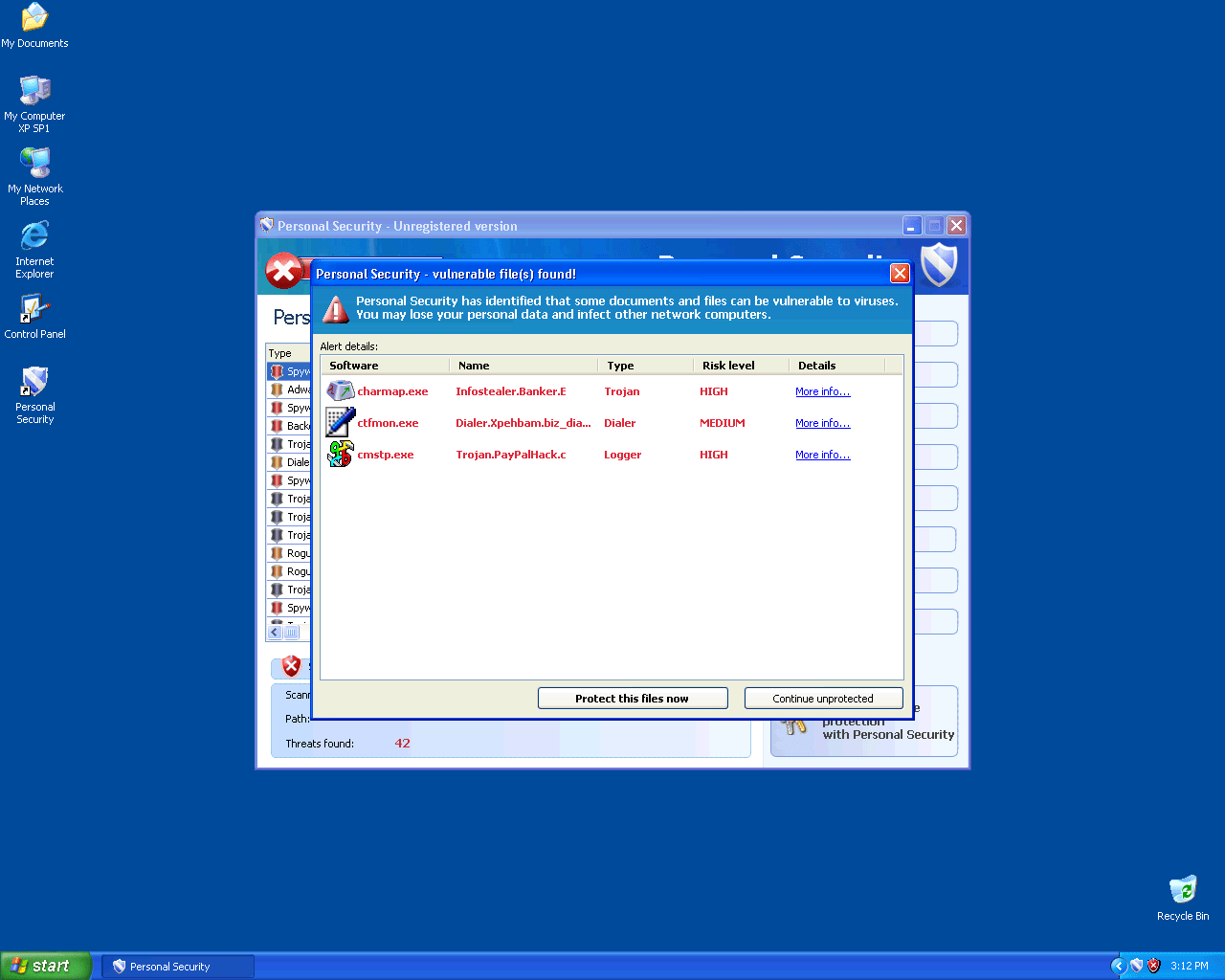
Task: Click the "Protect this files now" button
Action: pos(633,698)
